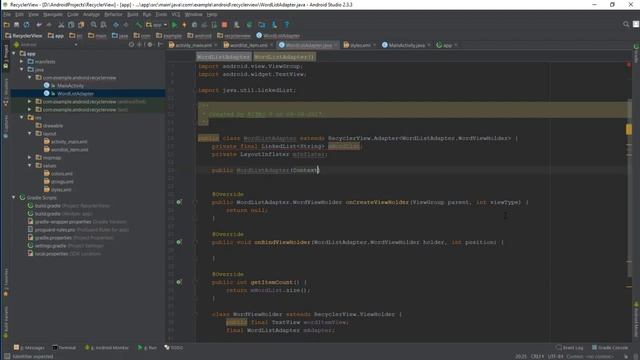Click the Undo toolbar arrow
The height and width of the screenshot is (360, 640).
pos(39,25)
